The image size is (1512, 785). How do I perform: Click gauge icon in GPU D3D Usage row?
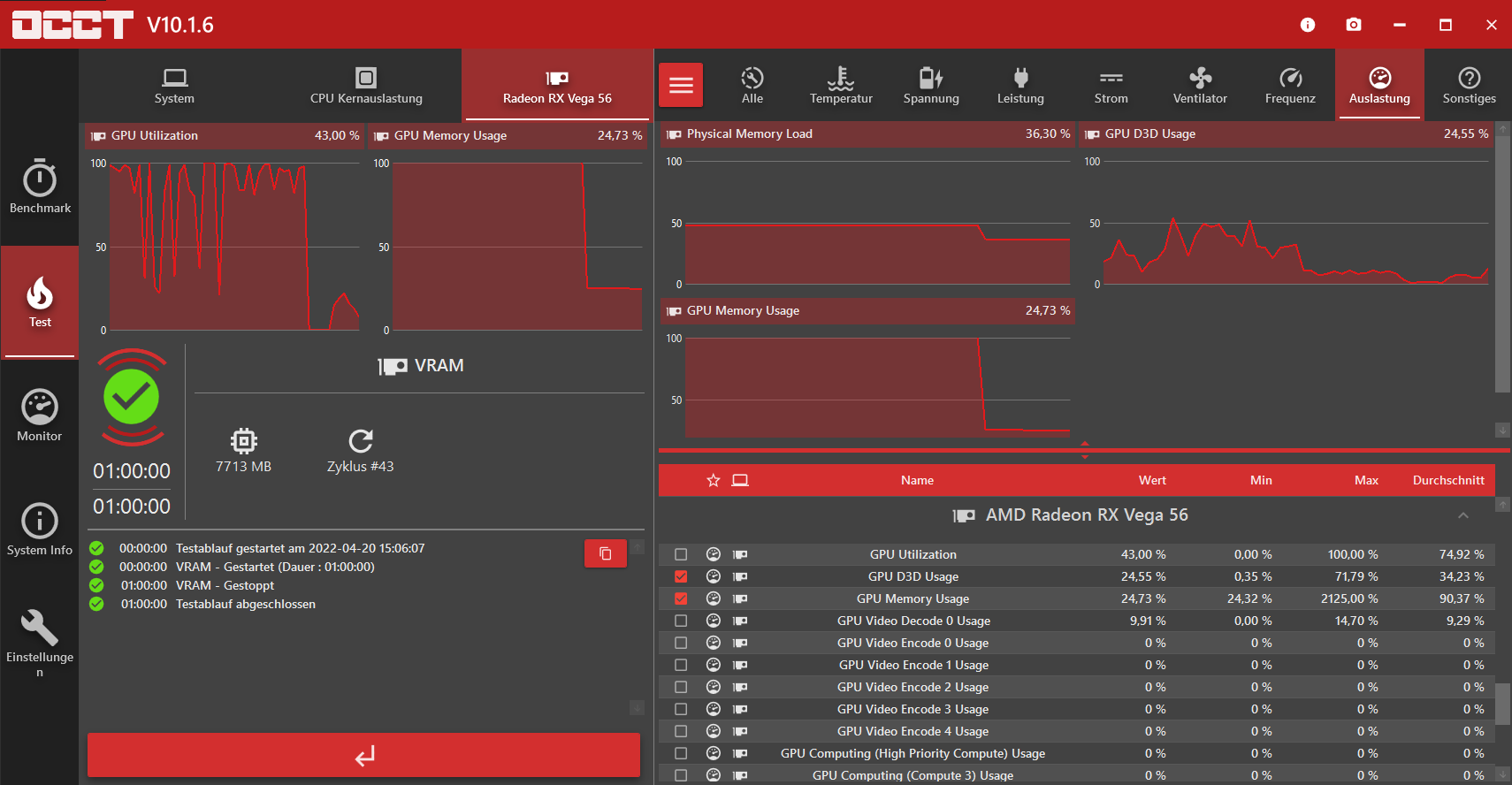tap(714, 576)
